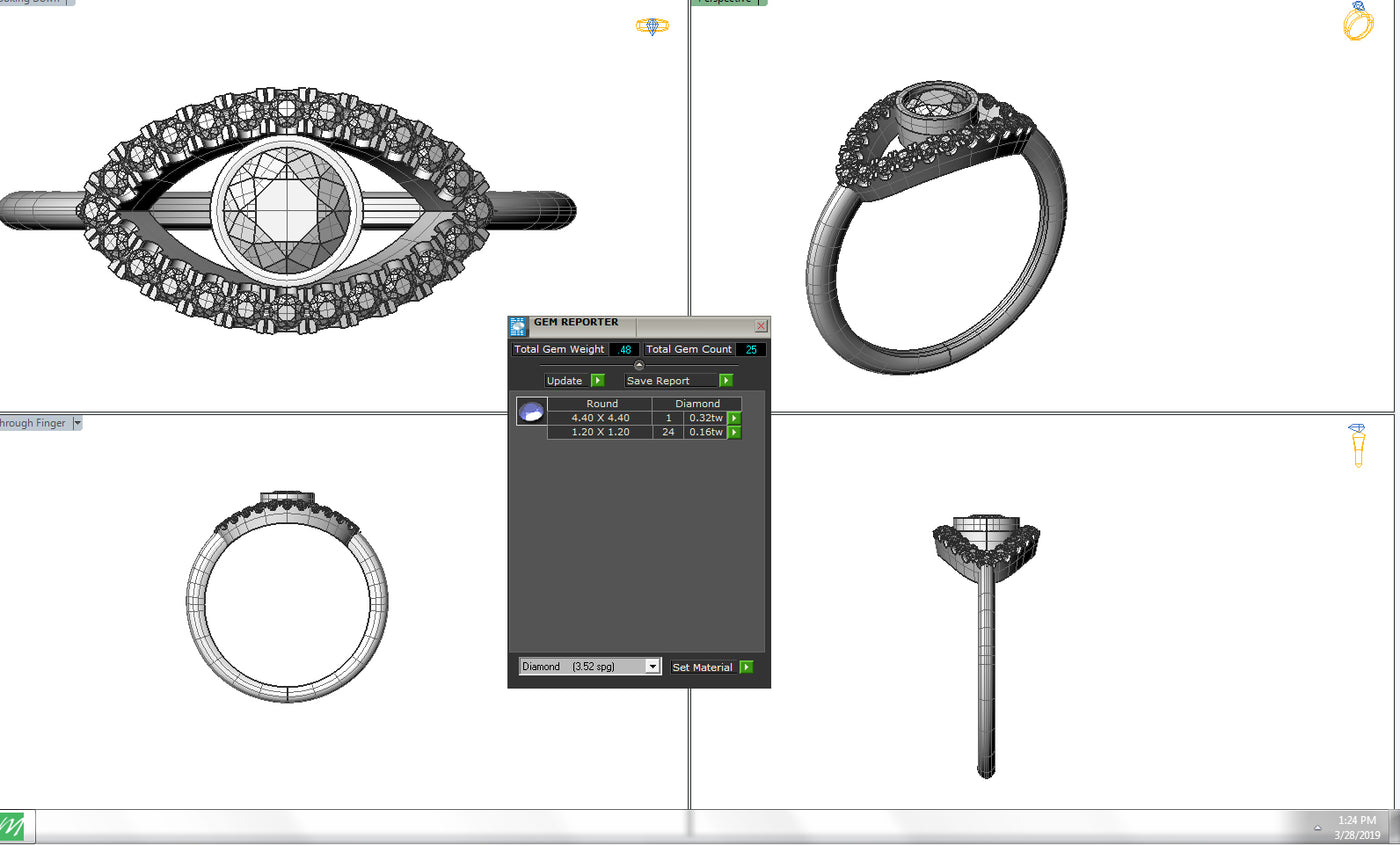Click the Total Gem Weight value field

[626, 349]
